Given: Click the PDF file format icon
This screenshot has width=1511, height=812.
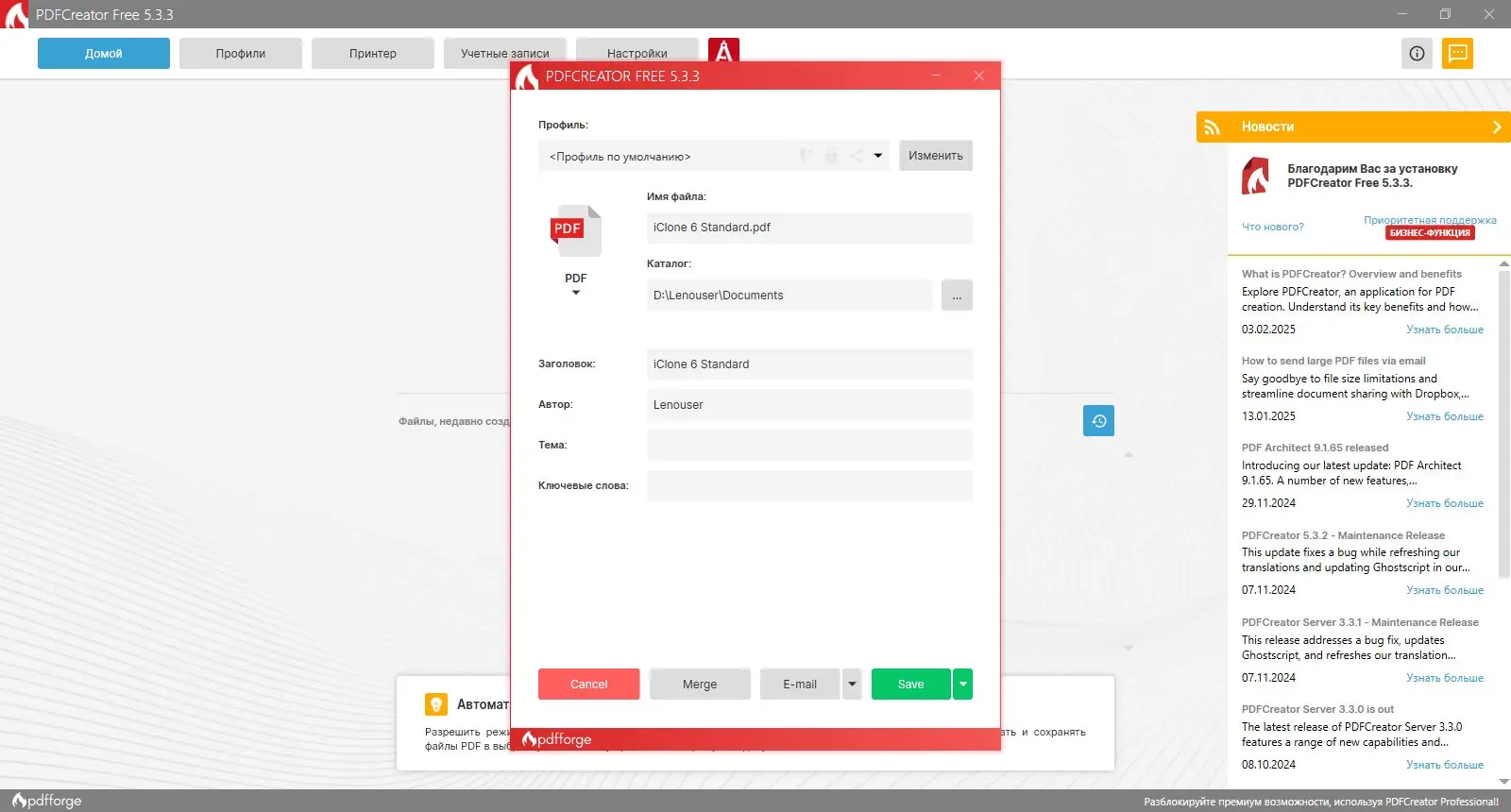Looking at the screenshot, I should [x=575, y=231].
